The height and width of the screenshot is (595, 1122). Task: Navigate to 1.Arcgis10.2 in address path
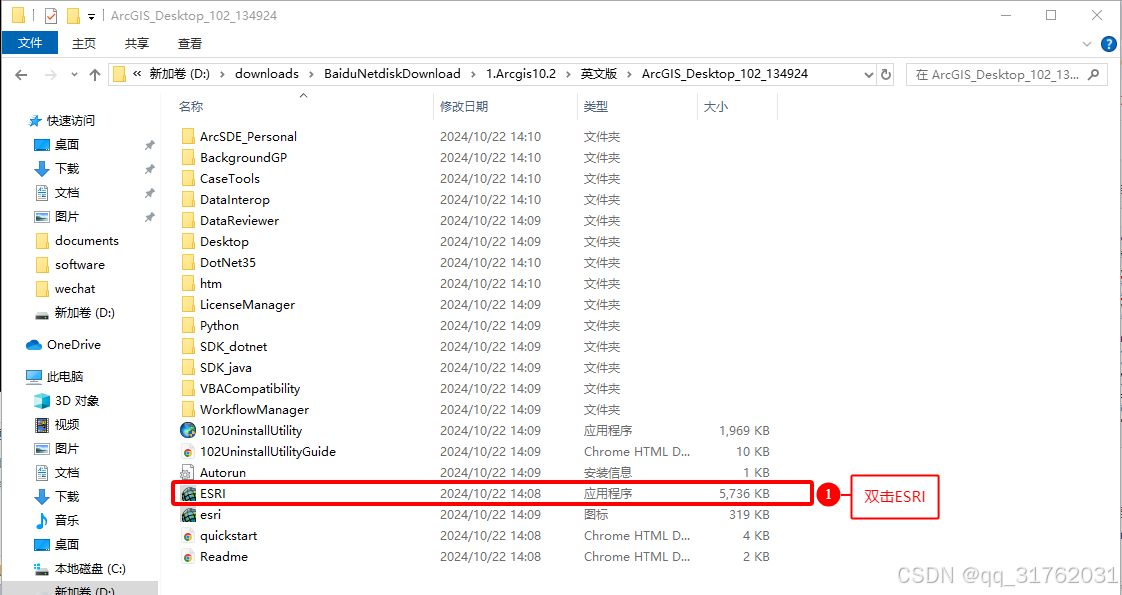coord(521,74)
